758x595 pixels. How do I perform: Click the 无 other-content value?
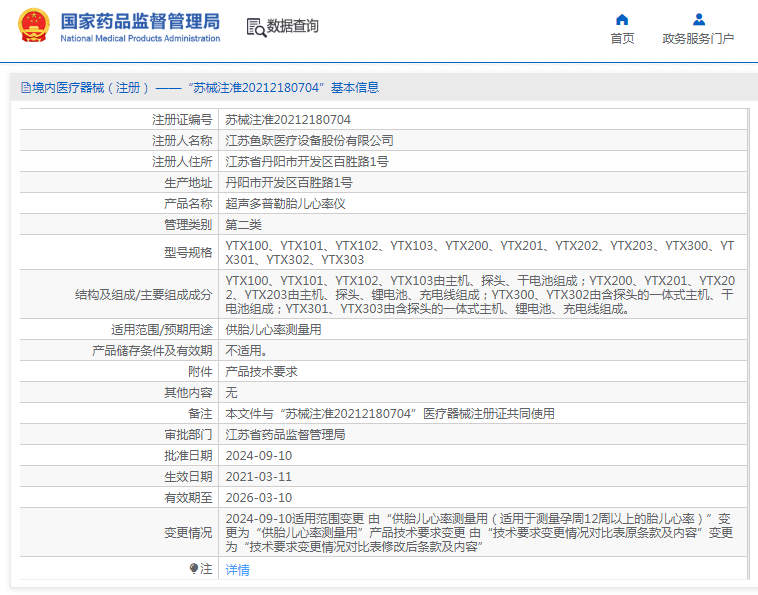click(232, 392)
